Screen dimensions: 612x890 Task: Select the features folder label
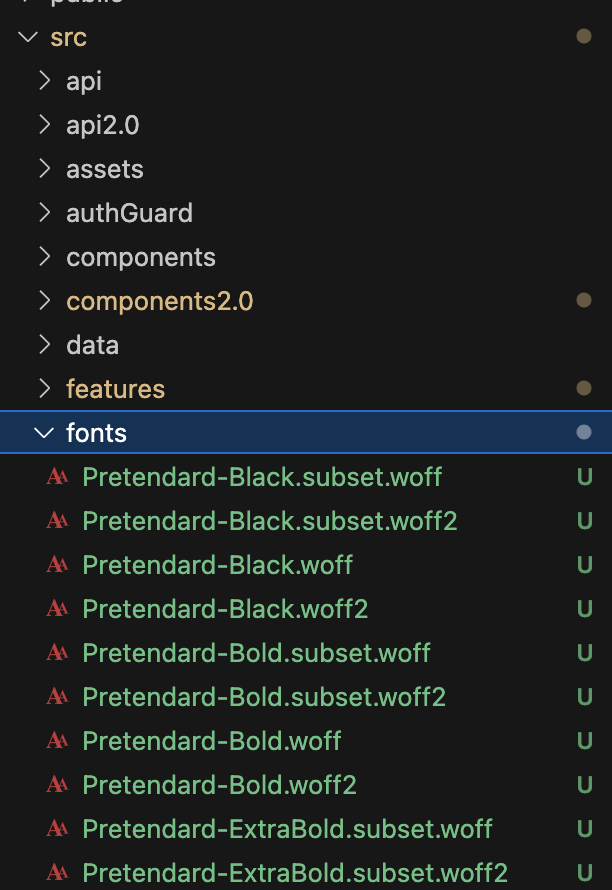pos(116,389)
